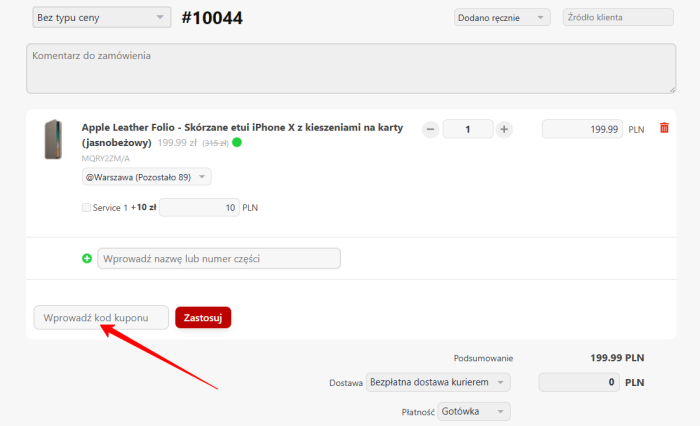Edit the product price field 199.99
Viewport: 700px width, 426px height.
581,129
